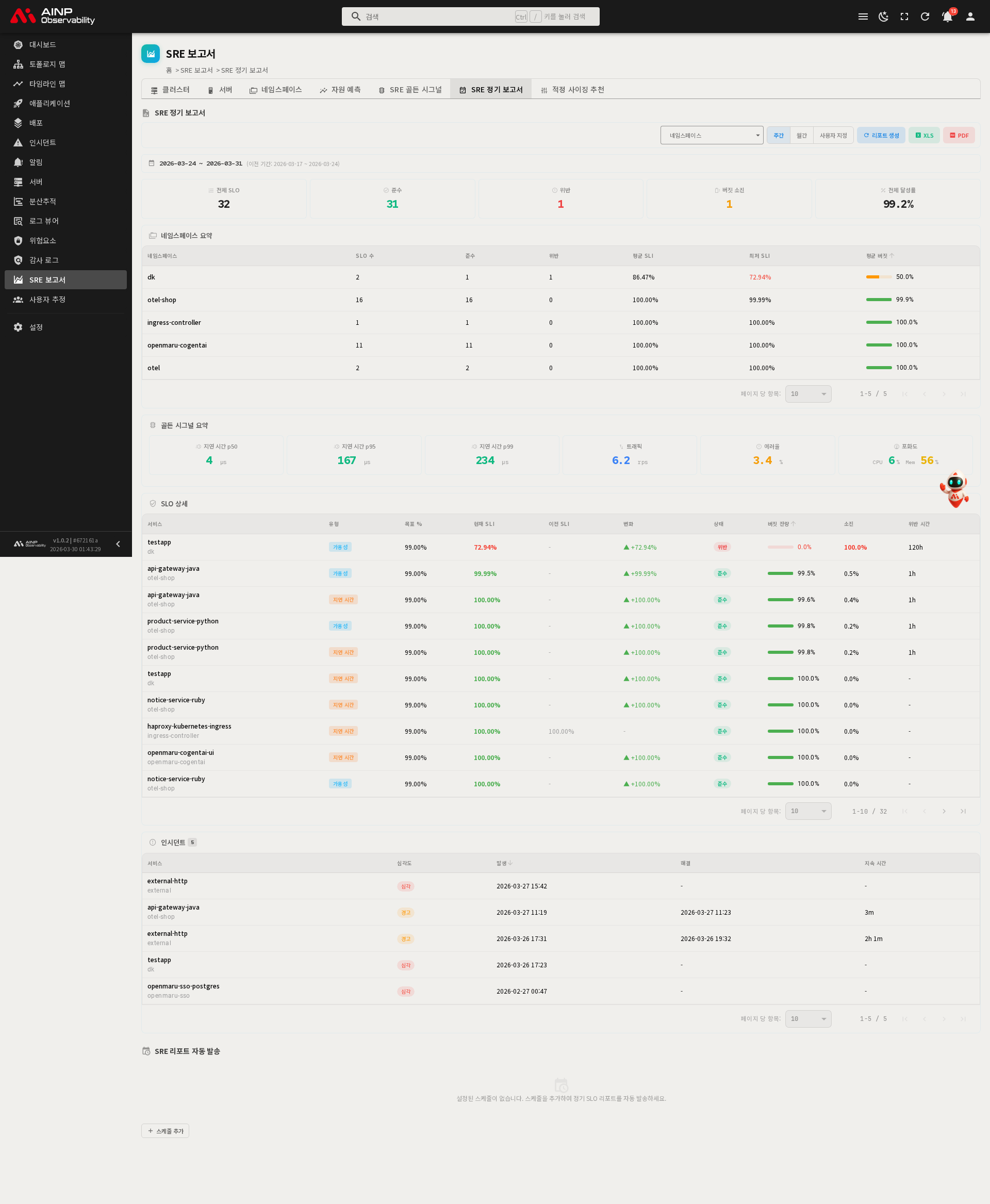
Task: Switch to 월간 period option
Action: click(x=801, y=135)
